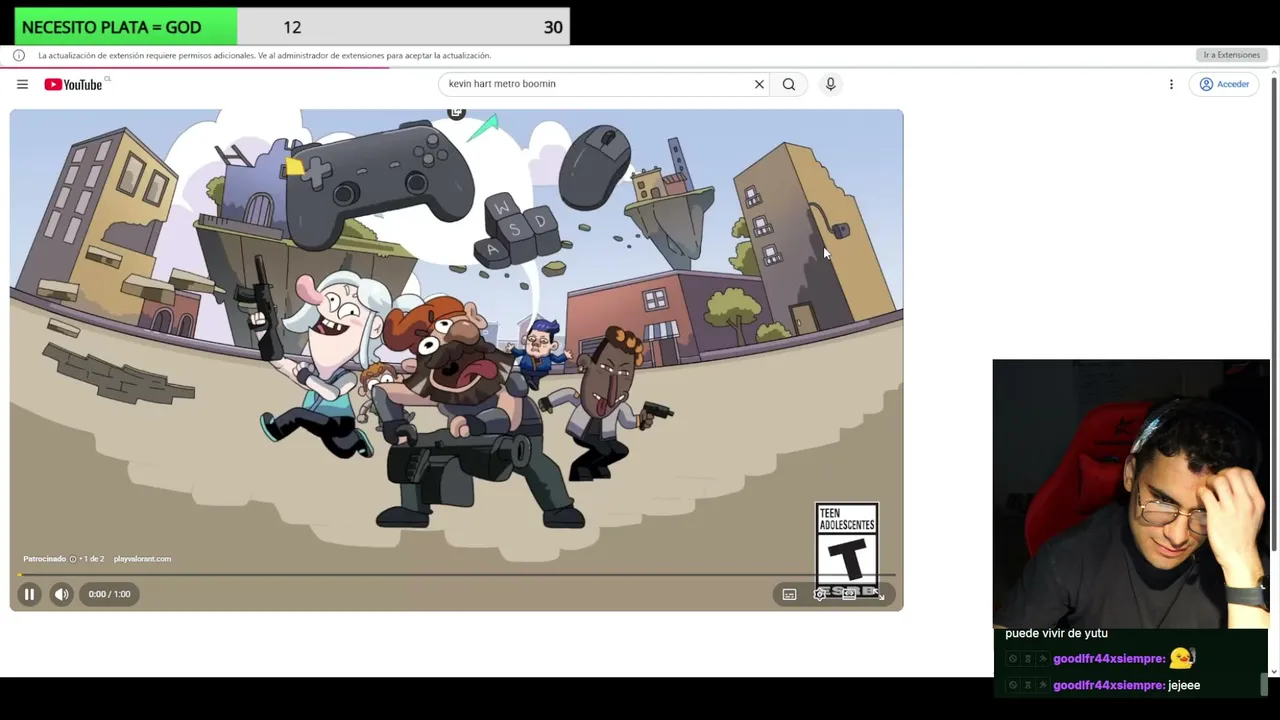Viewport: 1280px width, 720px height.
Task: Click the timeout hourglass beside the 'jejeee' message
Action: click(x=1028, y=685)
